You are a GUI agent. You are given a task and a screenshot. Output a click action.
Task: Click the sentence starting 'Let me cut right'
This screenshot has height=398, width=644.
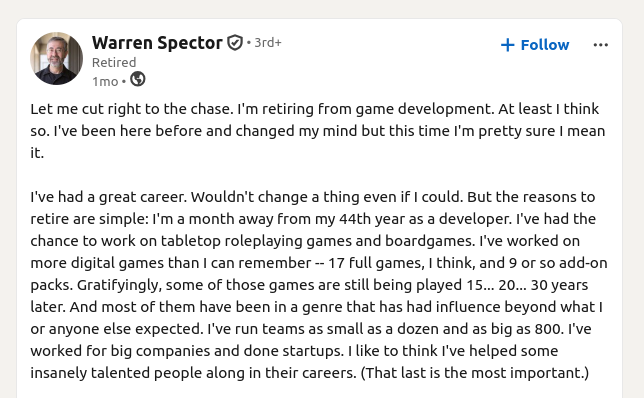pos(132,109)
